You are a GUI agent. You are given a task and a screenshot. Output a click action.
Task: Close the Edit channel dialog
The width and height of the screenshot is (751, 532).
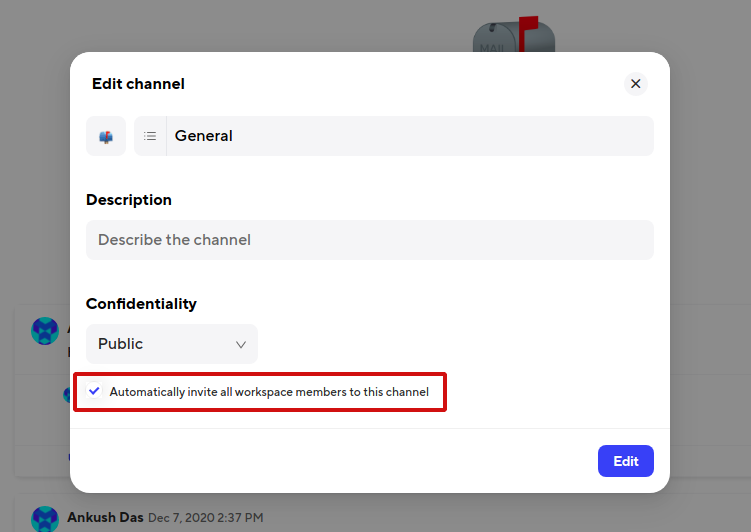(635, 84)
